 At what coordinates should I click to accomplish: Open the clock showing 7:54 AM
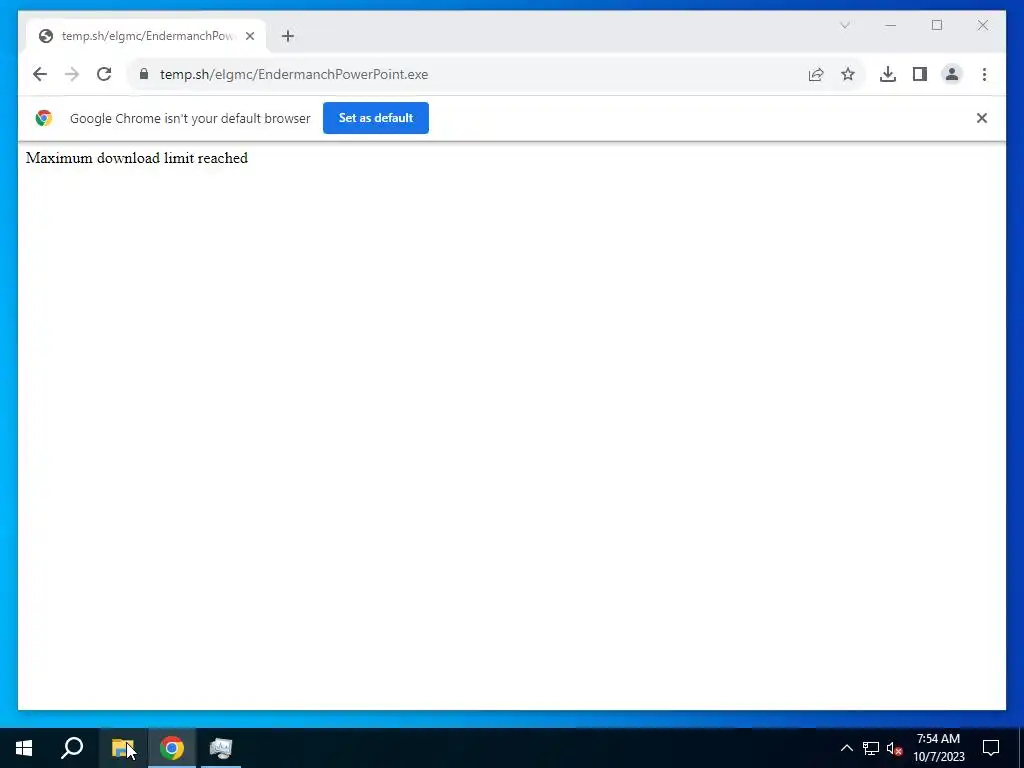pyautogui.click(x=938, y=748)
